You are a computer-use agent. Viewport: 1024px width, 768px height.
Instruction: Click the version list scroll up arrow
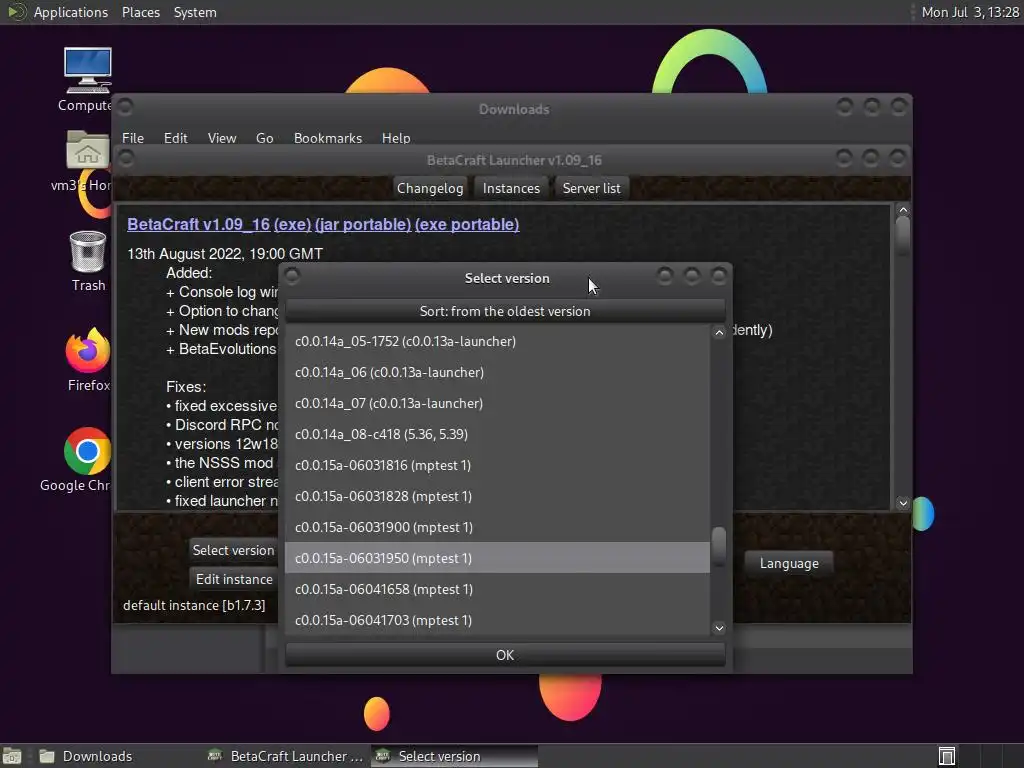tap(719, 332)
